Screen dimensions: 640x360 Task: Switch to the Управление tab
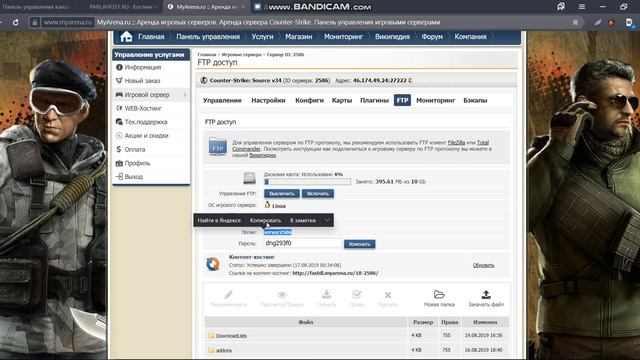tap(222, 100)
